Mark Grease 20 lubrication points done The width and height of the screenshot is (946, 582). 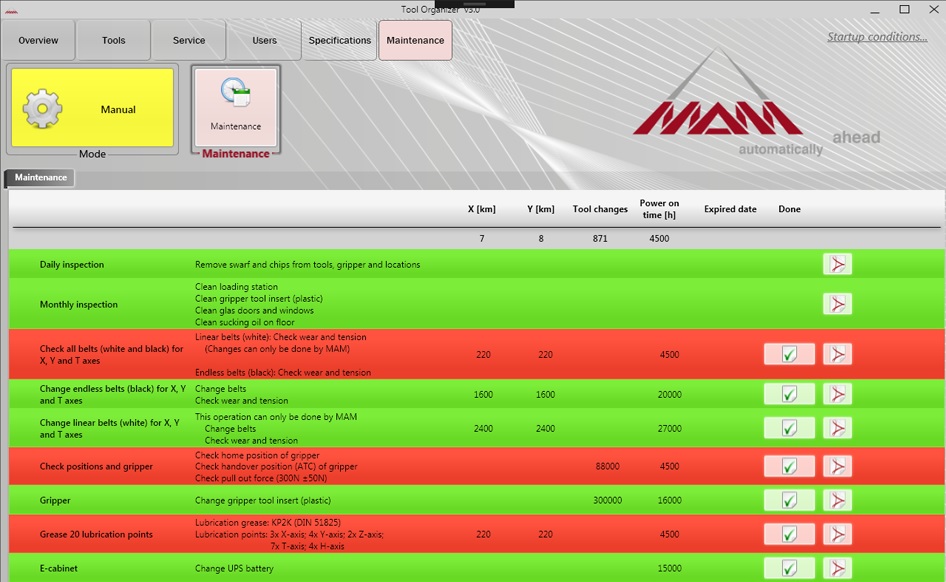pos(789,534)
